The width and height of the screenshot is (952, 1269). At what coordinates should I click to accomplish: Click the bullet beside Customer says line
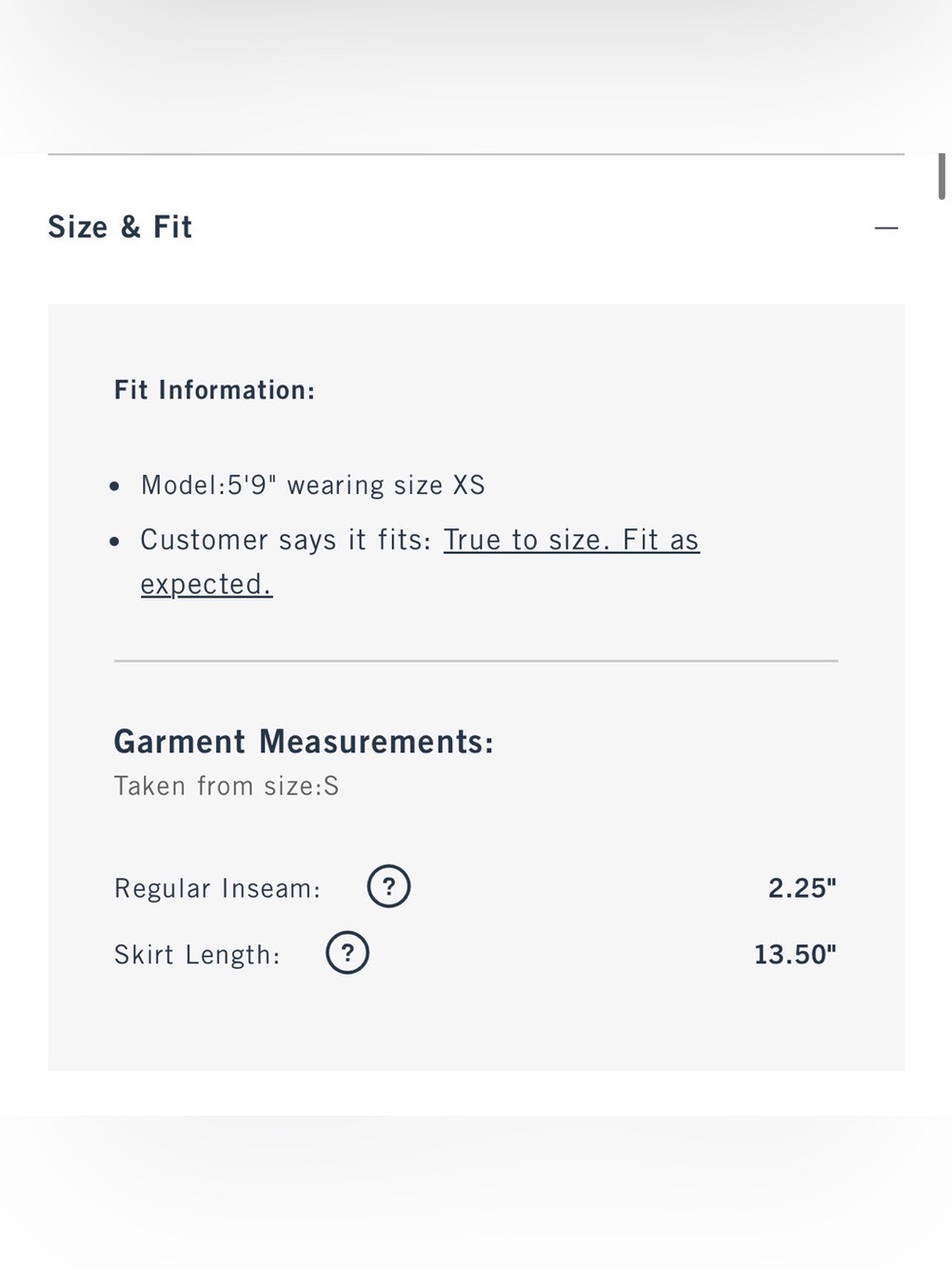pyautogui.click(x=114, y=542)
